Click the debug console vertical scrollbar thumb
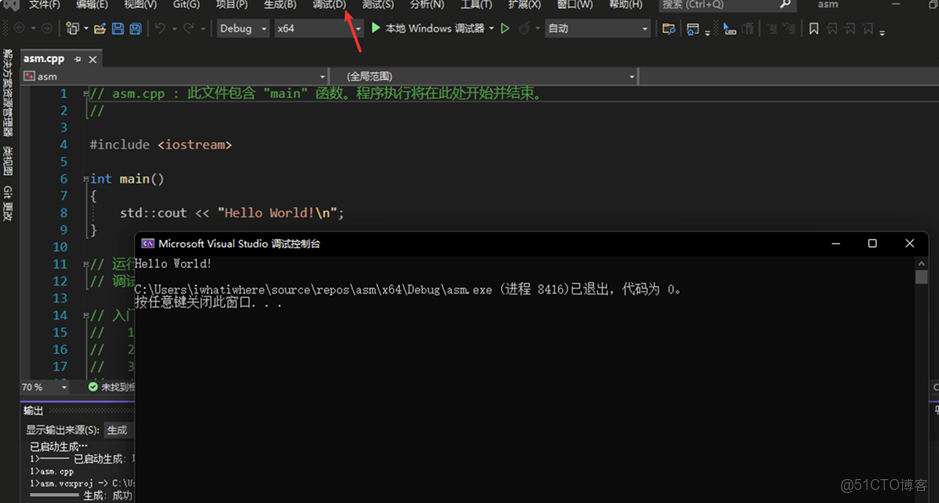This screenshot has height=503, width=939. [x=921, y=277]
